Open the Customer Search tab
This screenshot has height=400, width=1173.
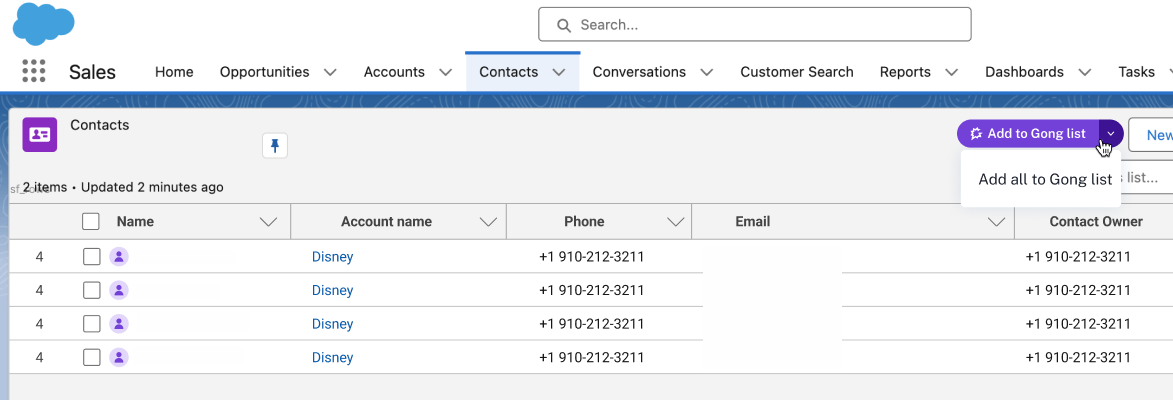pos(797,72)
